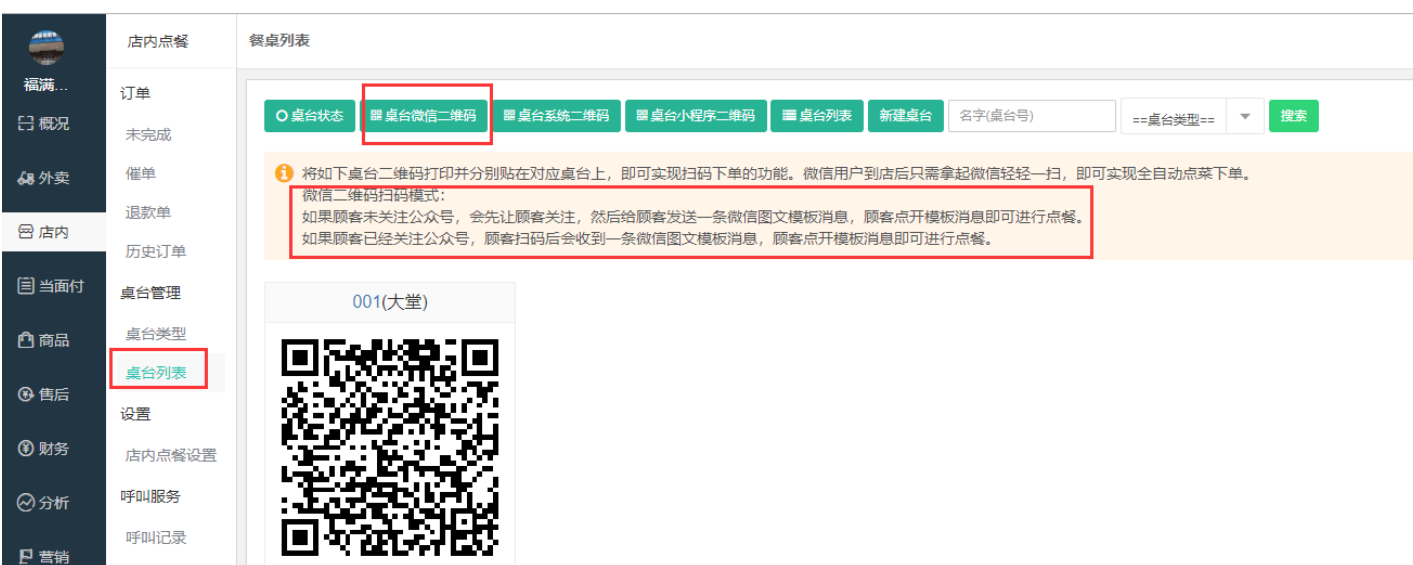Image resolution: width=1413 pixels, height=565 pixels.
Task: Open the 财务 finance section
Action: coord(44,448)
